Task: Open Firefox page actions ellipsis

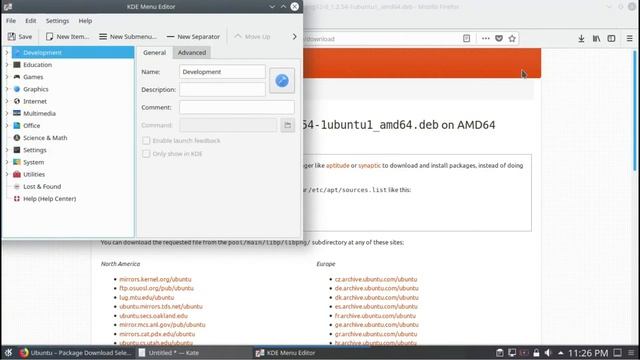Action: pyautogui.click(x=485, y=38)
